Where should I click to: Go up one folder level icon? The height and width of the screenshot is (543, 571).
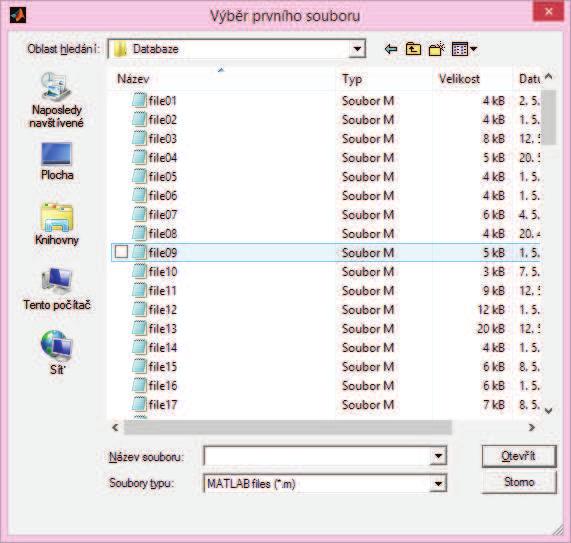tap(413, 49)
